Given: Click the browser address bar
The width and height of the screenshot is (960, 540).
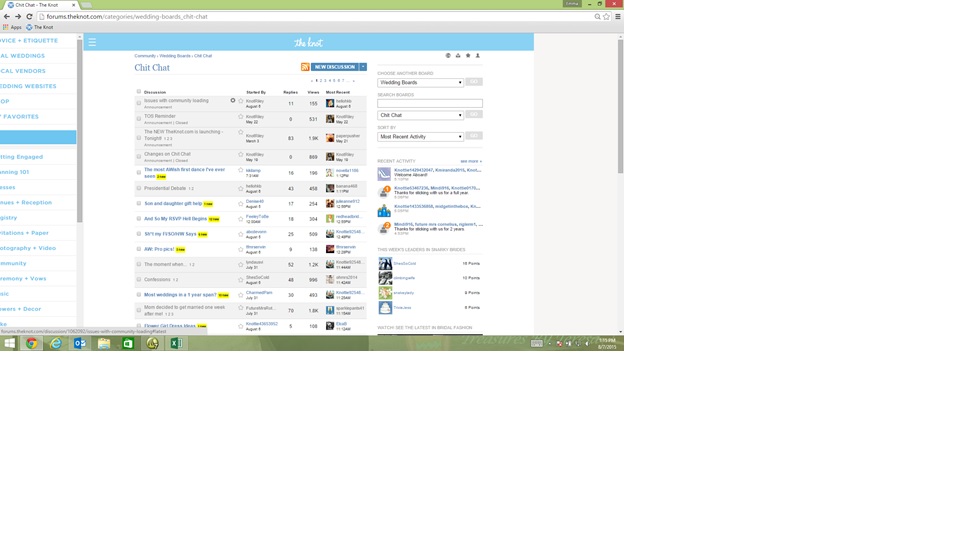Looking at the screenshot, I should click(x=317, y=17).
